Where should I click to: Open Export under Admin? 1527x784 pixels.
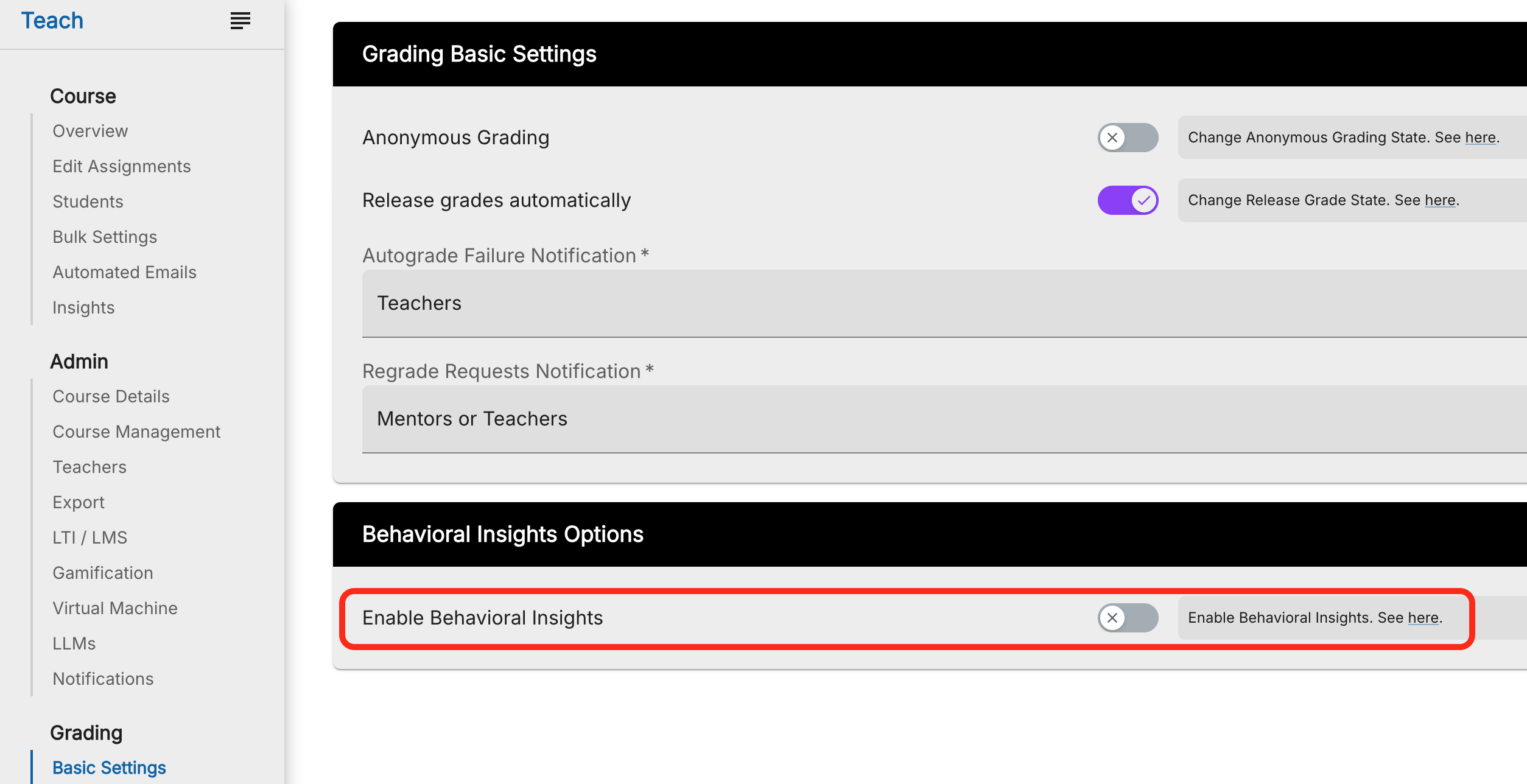click(x=79, y=502)
